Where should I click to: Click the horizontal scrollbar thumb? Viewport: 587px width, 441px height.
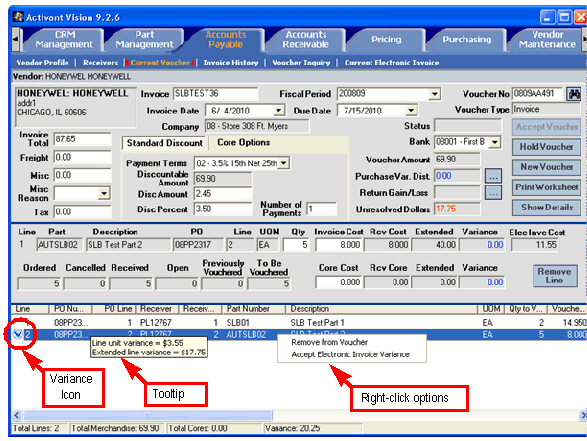pos(147,415)
